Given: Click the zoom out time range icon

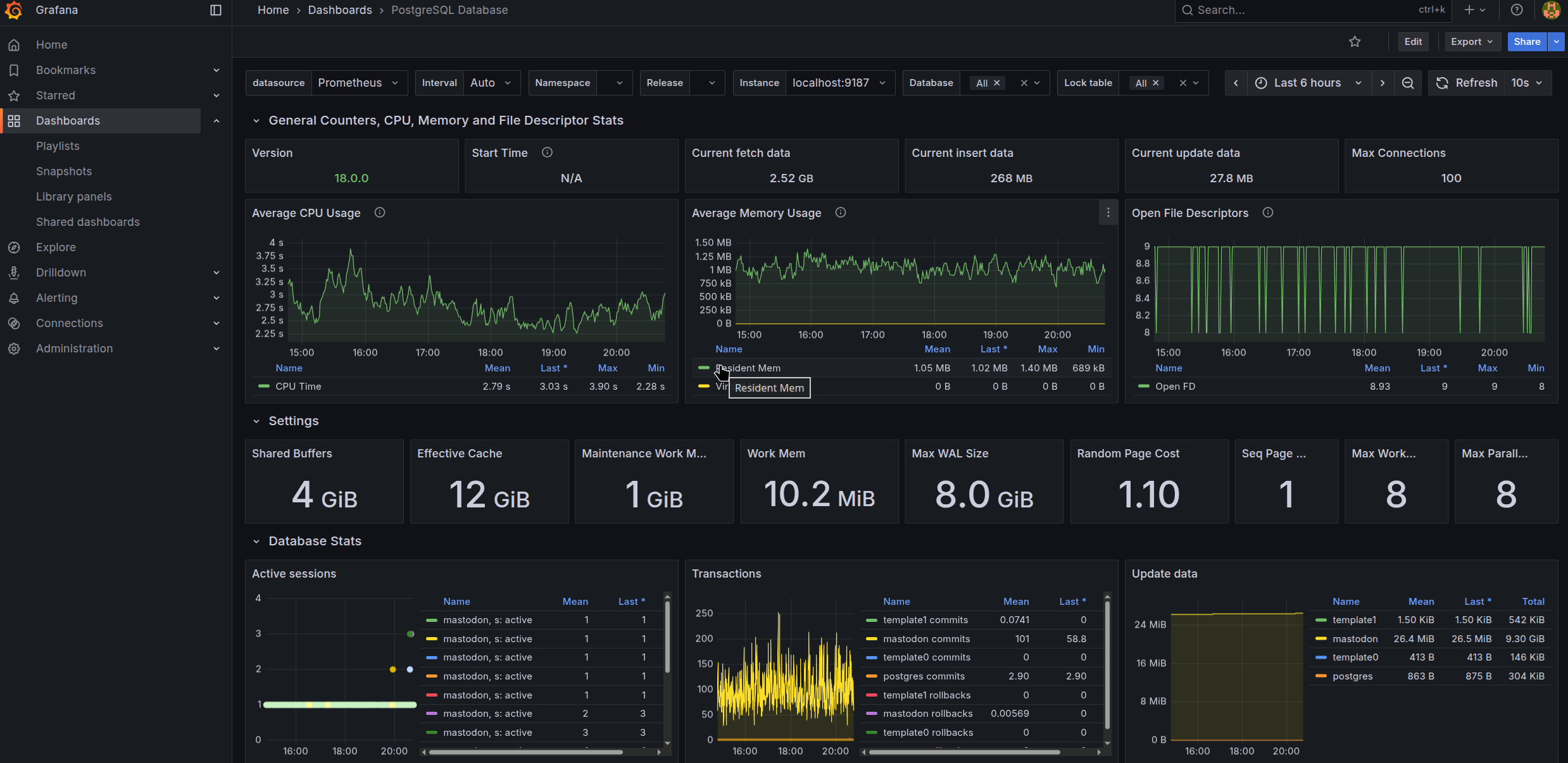Looking at the screenshot, I should pyautogui.click(x=1408, y=83).
